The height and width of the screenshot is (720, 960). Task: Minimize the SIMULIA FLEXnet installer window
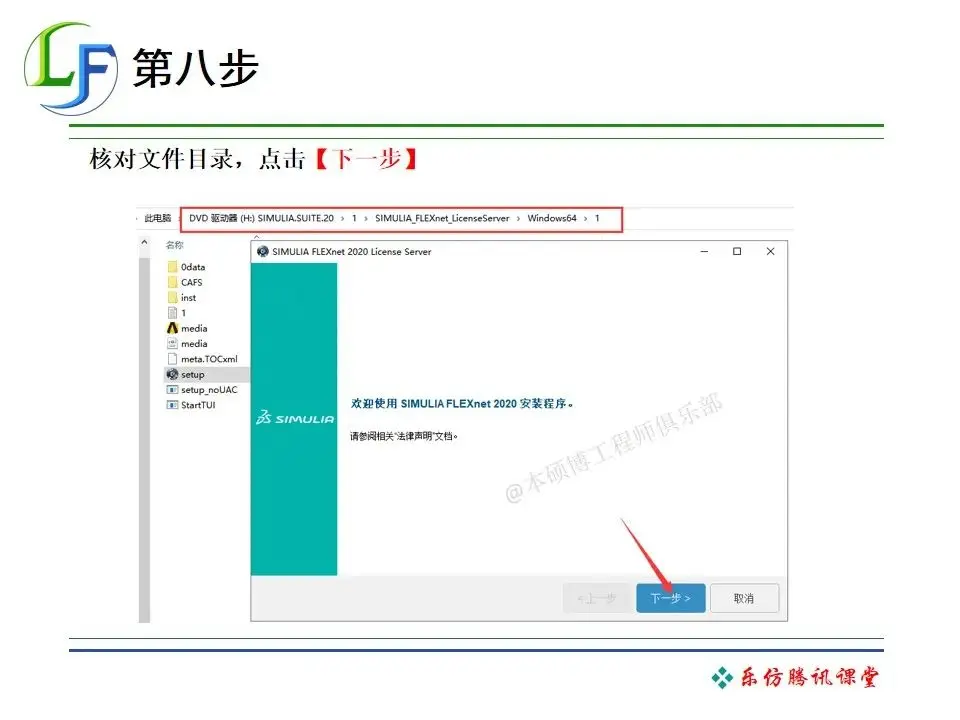pyautogui.click(x=705, y=252)
